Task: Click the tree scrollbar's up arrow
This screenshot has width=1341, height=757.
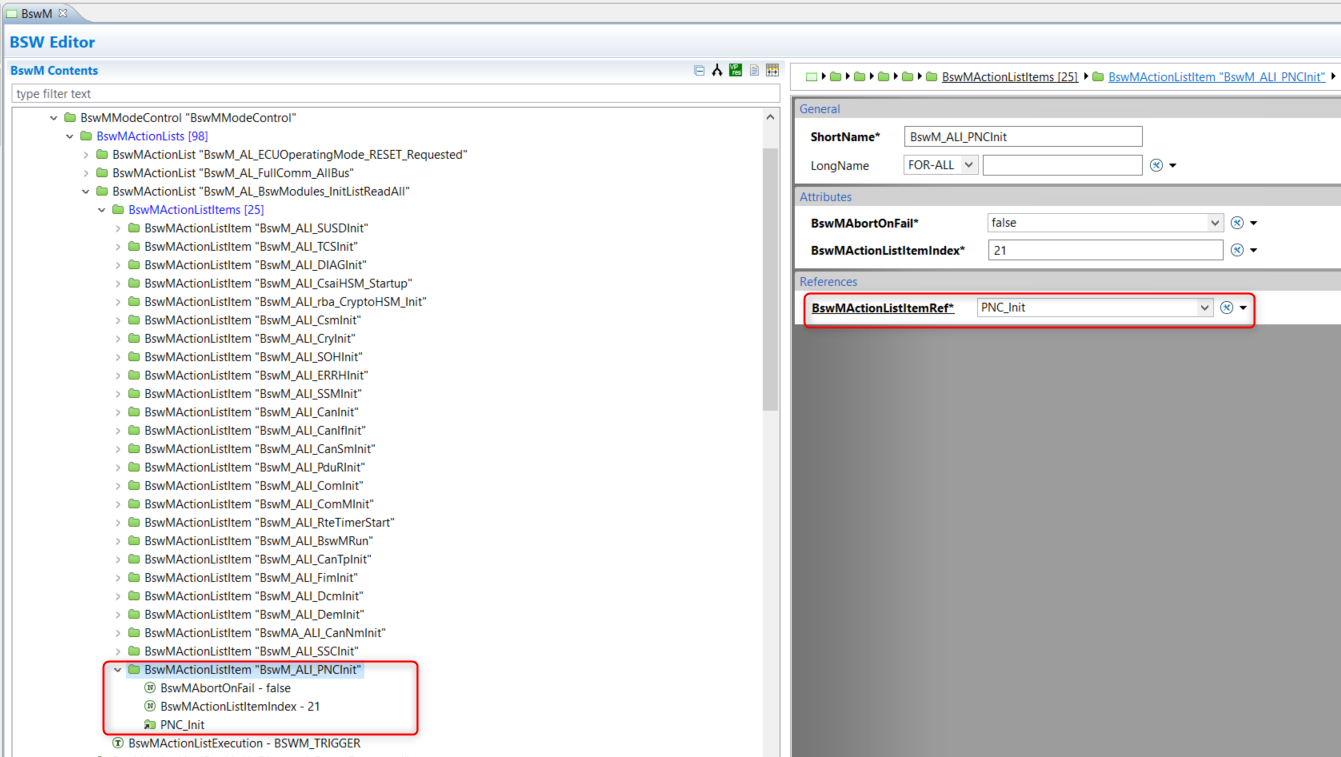Action: [x=770, y=118]
